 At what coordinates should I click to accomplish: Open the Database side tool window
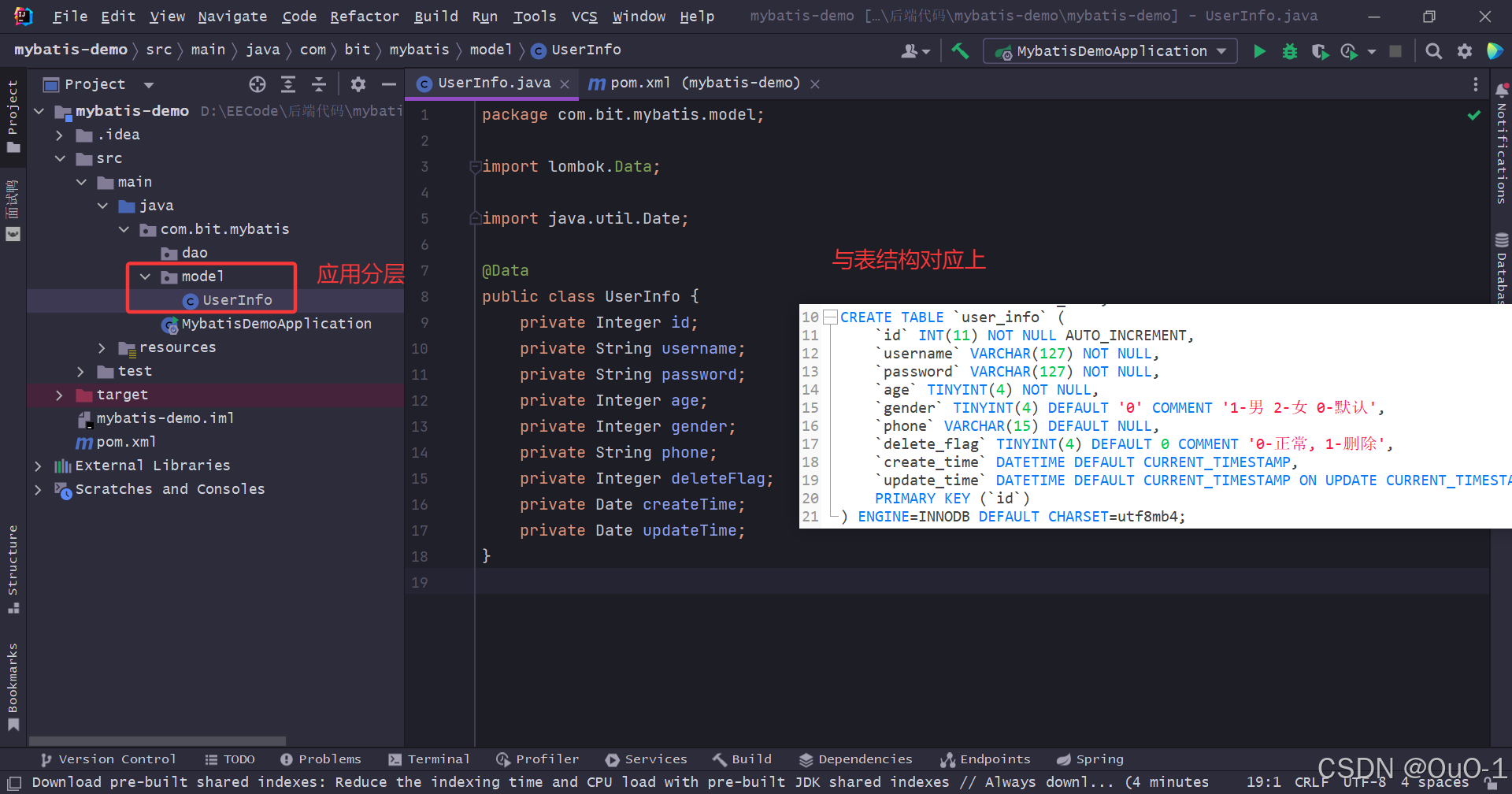(1502, 268)
